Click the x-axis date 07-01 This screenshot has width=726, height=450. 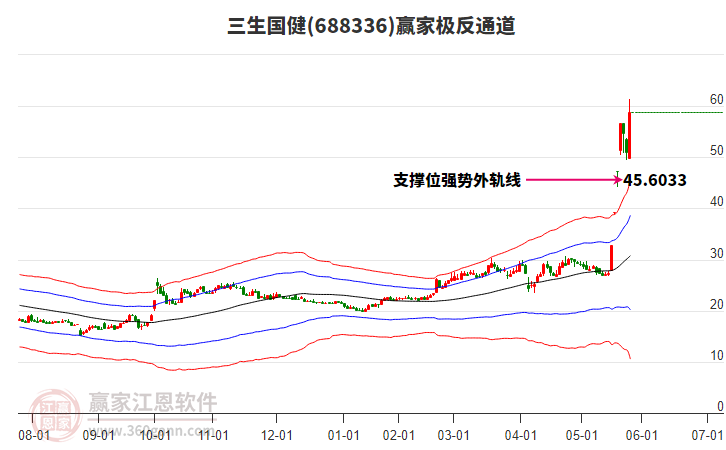[x=707, y=436]
